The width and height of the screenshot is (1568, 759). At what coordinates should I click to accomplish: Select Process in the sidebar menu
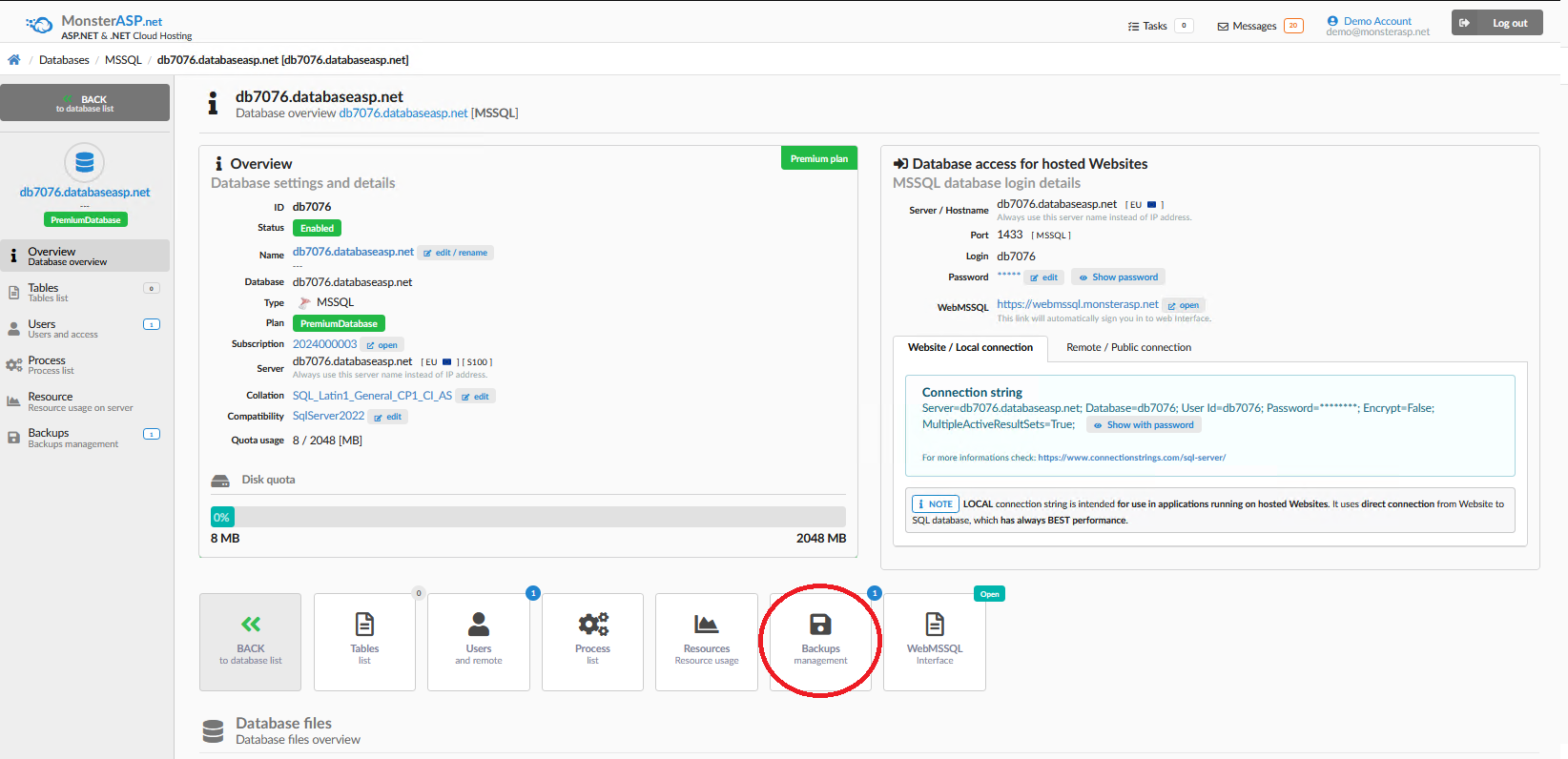pos(85,364)
